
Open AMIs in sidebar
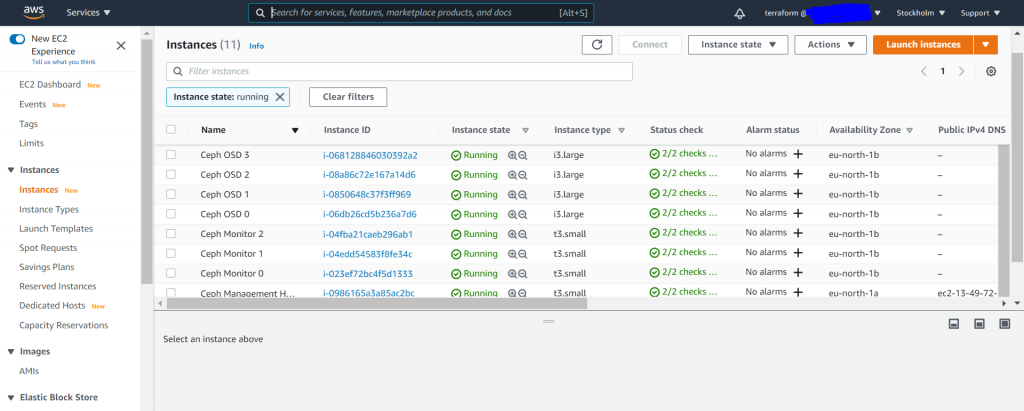point(29,371)
